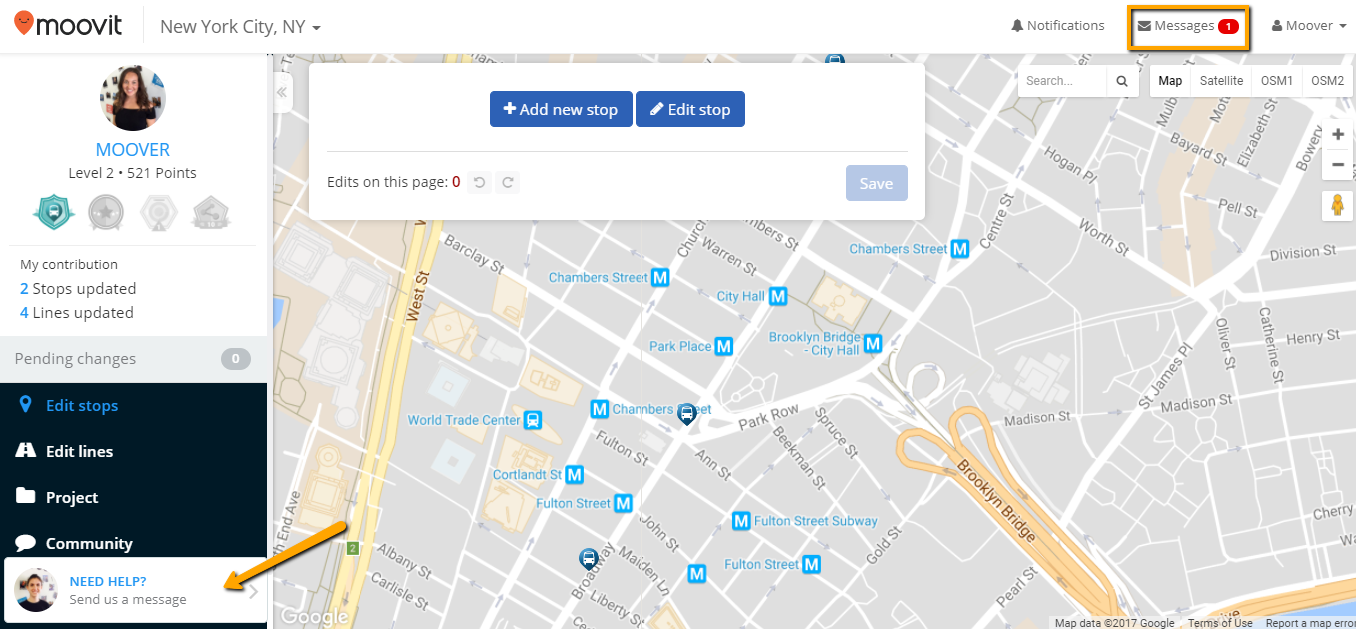Click Add new stop button
Screen dimensions: 1356x629
(x=561, y=109)
